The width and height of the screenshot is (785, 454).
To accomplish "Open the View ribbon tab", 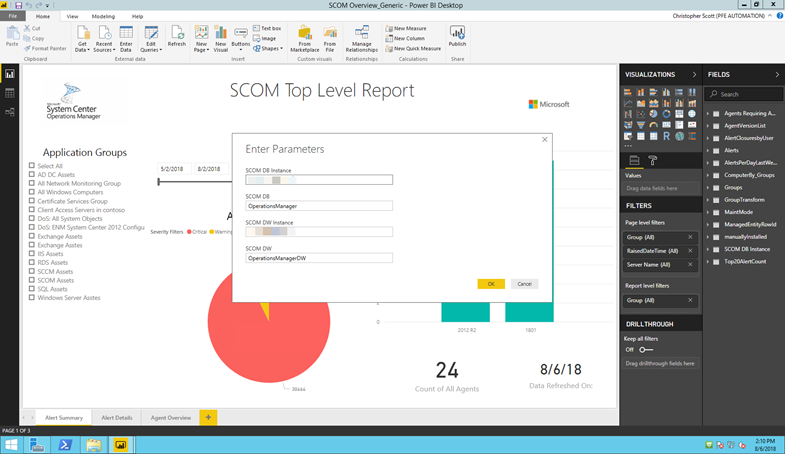I will [x=72, y=16].
